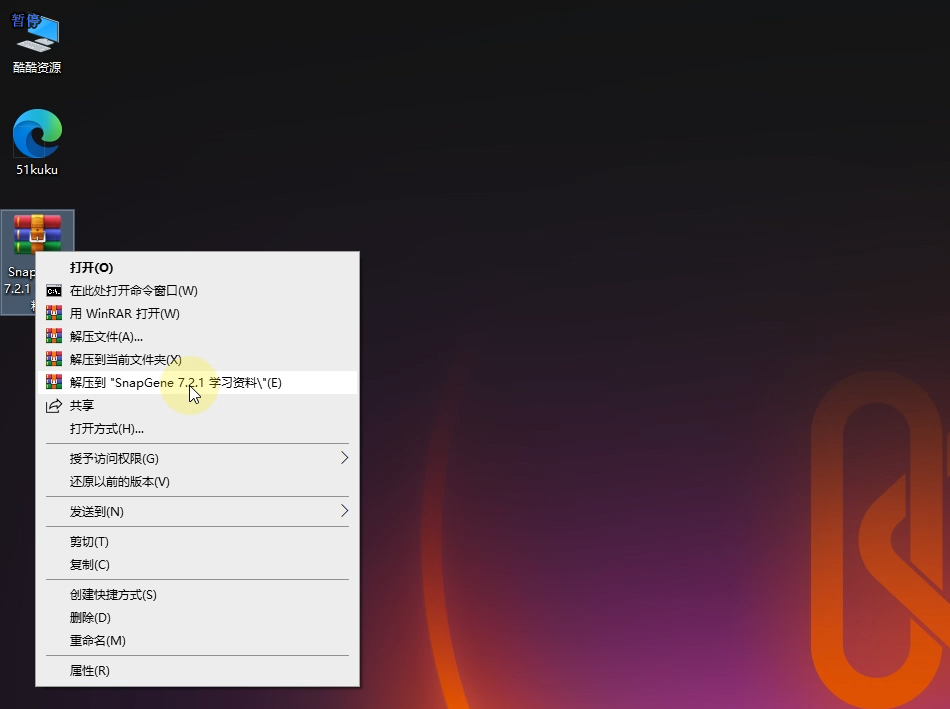The image size is (950, 709).
Task: Click WinRAR icon next to 解压到当前文件夹
Action: pos(54,360)
